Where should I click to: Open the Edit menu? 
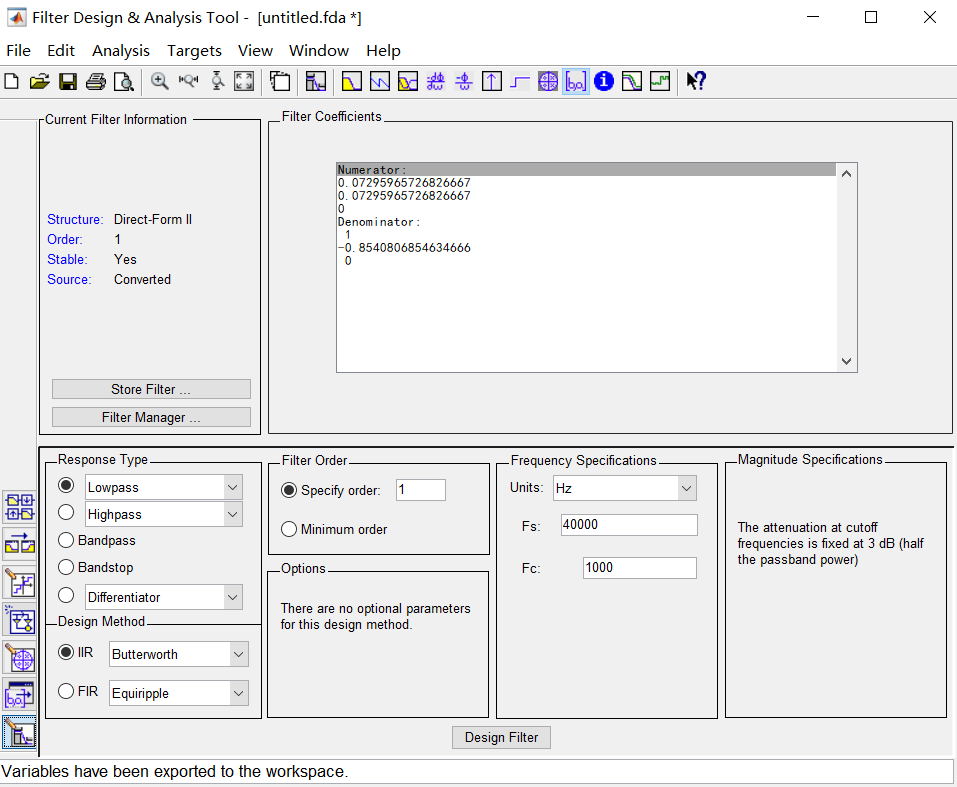(x=61, y=51)
